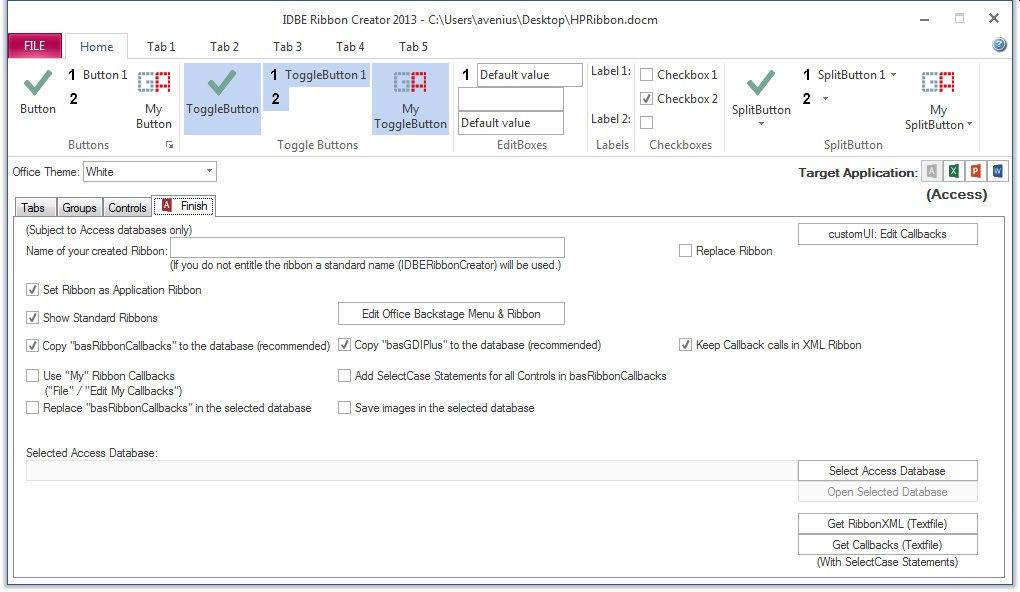Switch to ribbon Tab 3
The height and width of the screenshot is (592, 1020).
(287, 47)
